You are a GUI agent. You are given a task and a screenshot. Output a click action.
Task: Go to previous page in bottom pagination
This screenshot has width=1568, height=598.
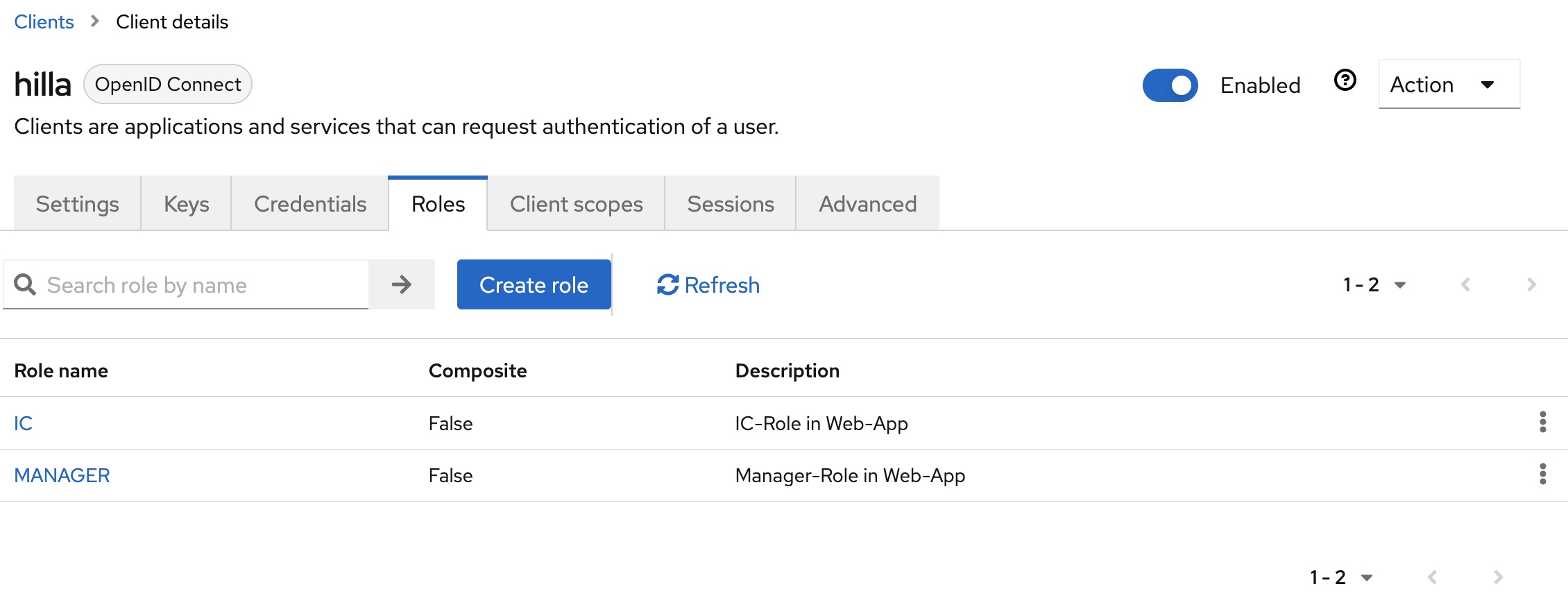[x=1432, y=577]
